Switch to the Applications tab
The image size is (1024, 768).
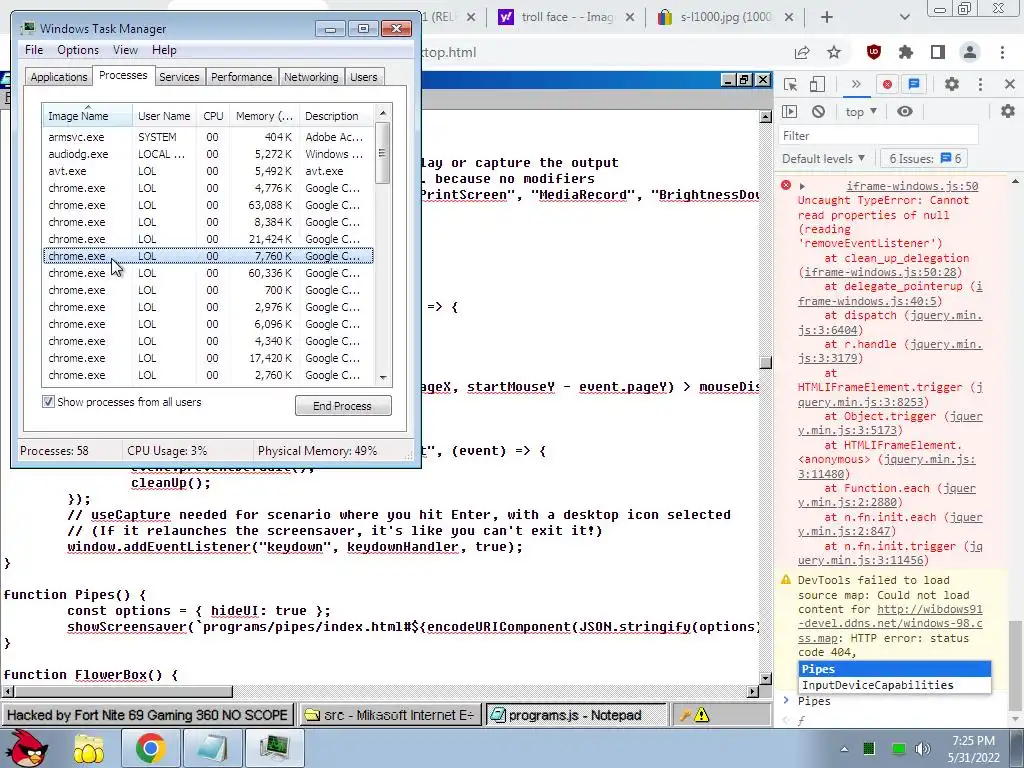(59, 77)
